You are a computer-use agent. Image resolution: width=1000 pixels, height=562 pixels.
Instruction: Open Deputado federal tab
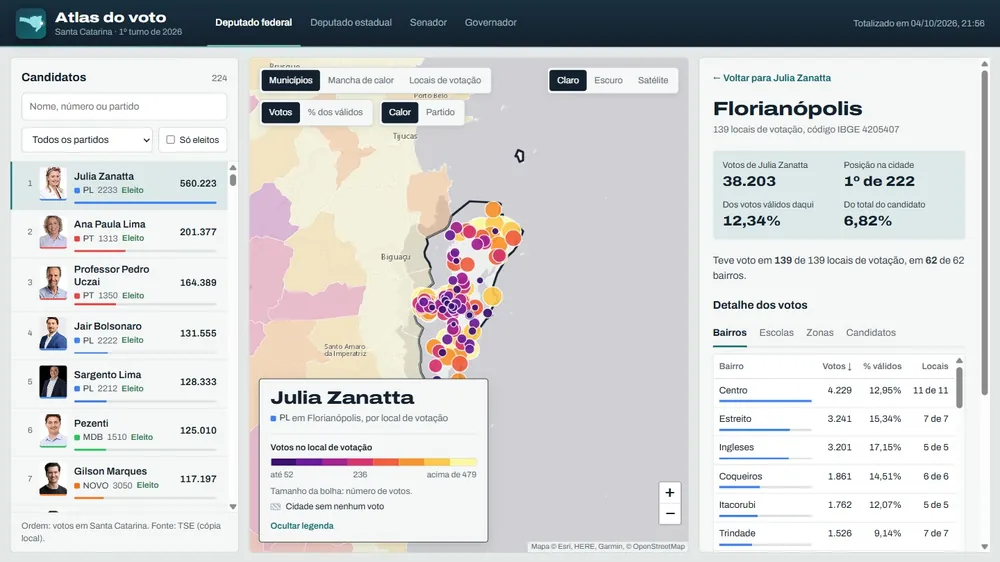(x=254, y=23)
